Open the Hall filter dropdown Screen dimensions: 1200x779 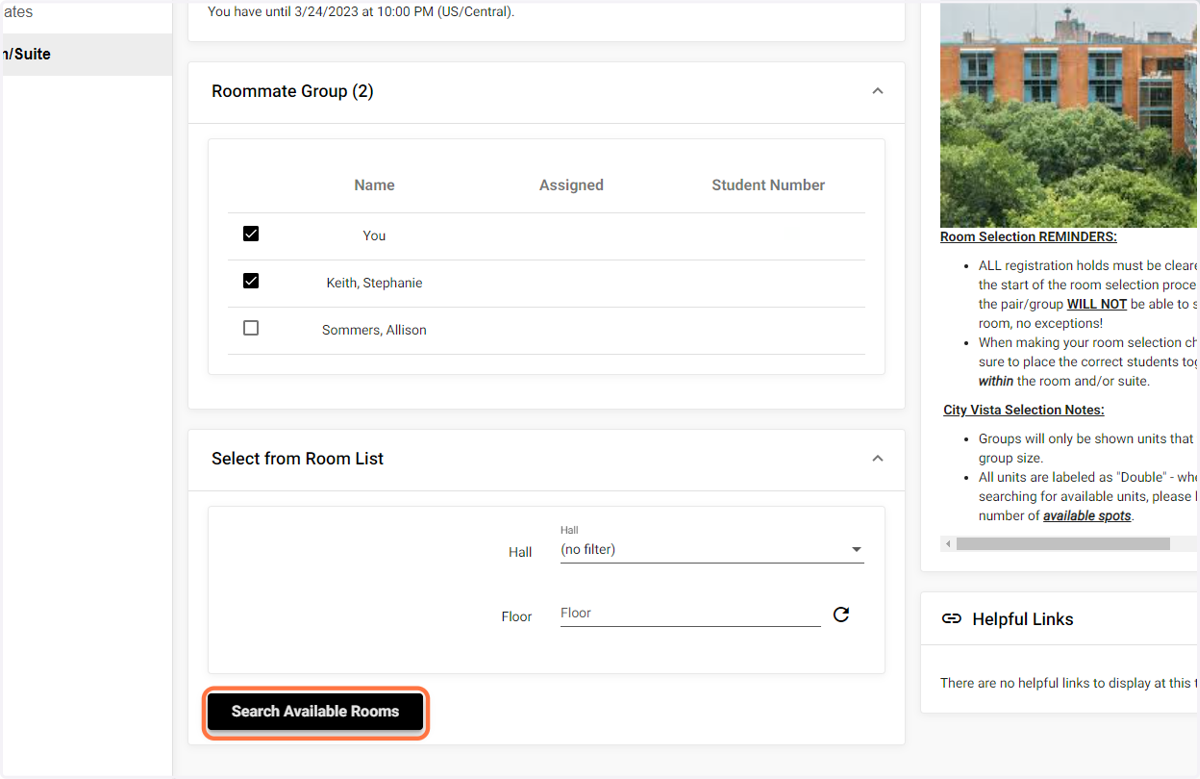712,549
